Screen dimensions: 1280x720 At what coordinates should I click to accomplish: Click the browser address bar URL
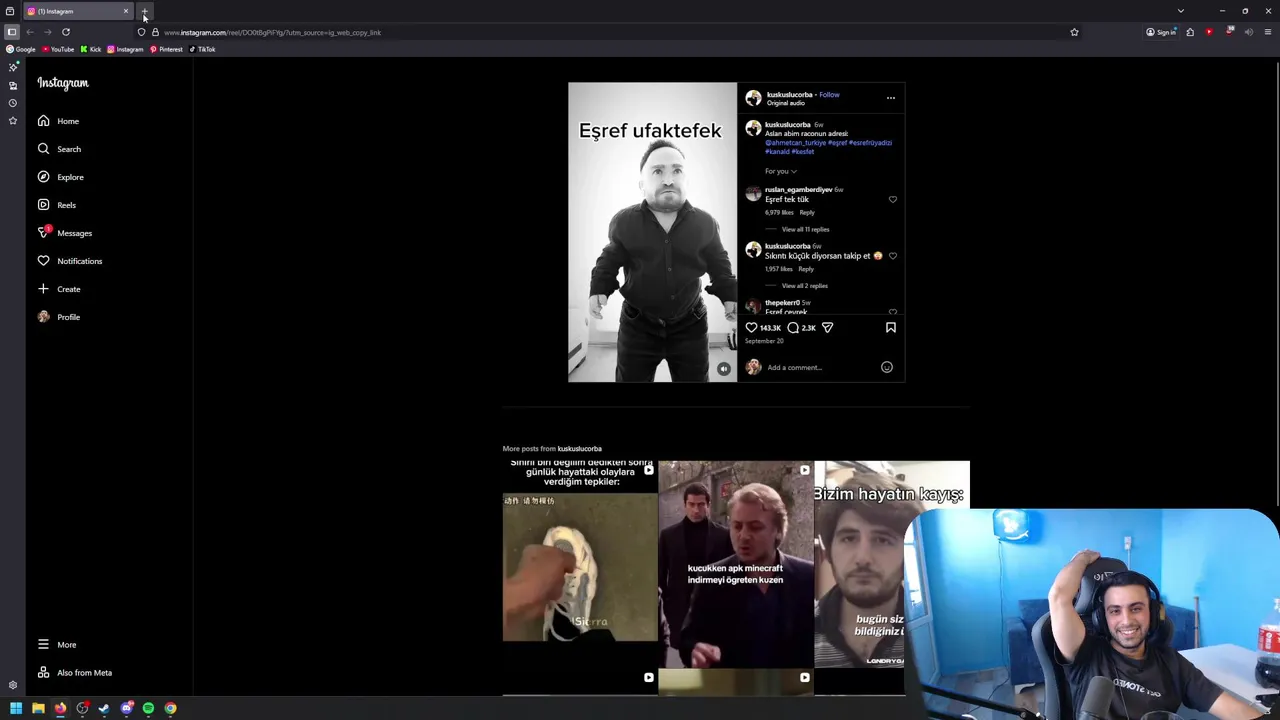[x=272, y=32]
